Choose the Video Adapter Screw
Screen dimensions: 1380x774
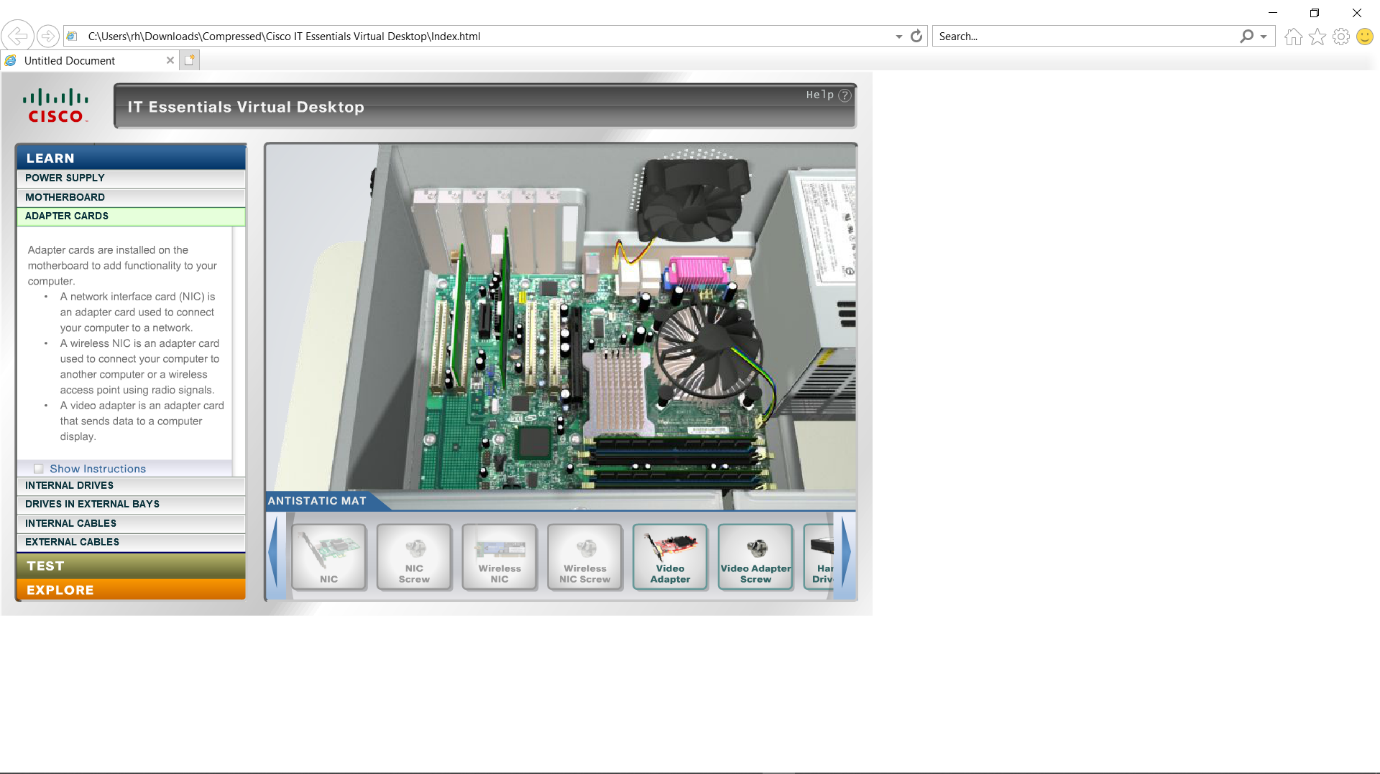pos(756,556)
